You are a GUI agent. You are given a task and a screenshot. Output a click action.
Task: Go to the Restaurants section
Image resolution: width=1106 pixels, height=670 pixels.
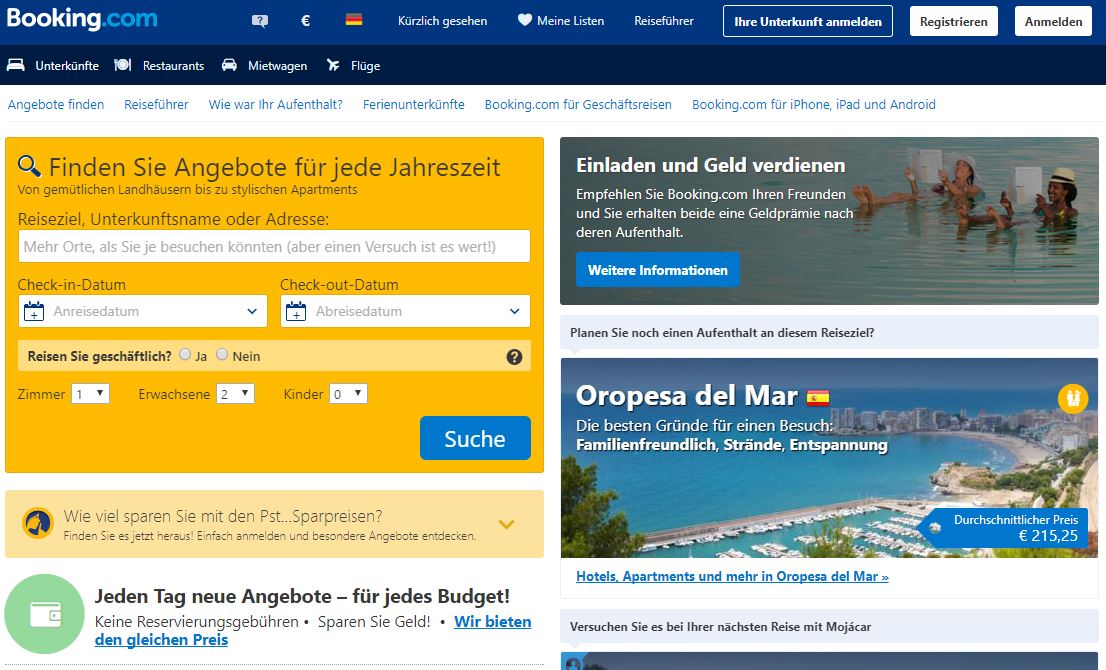pyautogui.click(x=174, y=66)
